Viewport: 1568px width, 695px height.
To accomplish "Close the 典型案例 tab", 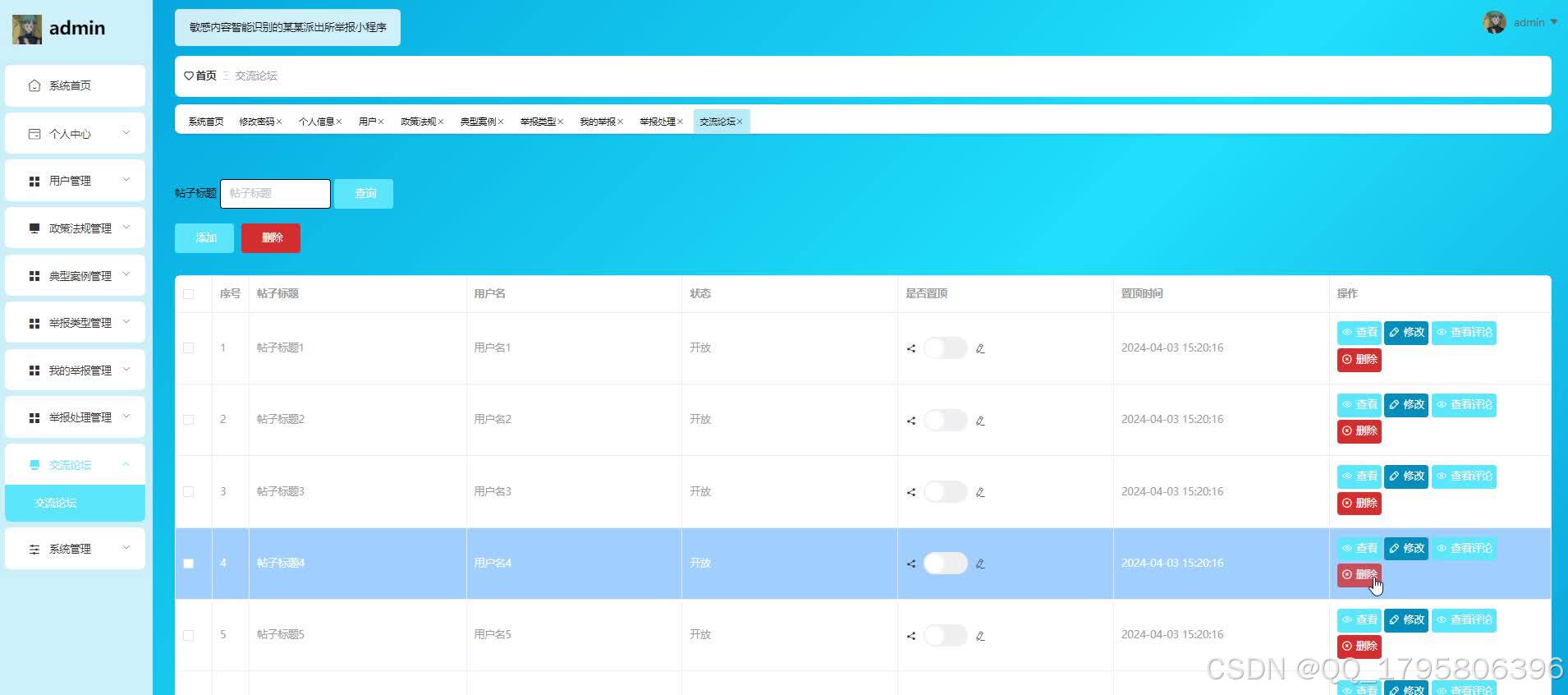I will (501, 122).
